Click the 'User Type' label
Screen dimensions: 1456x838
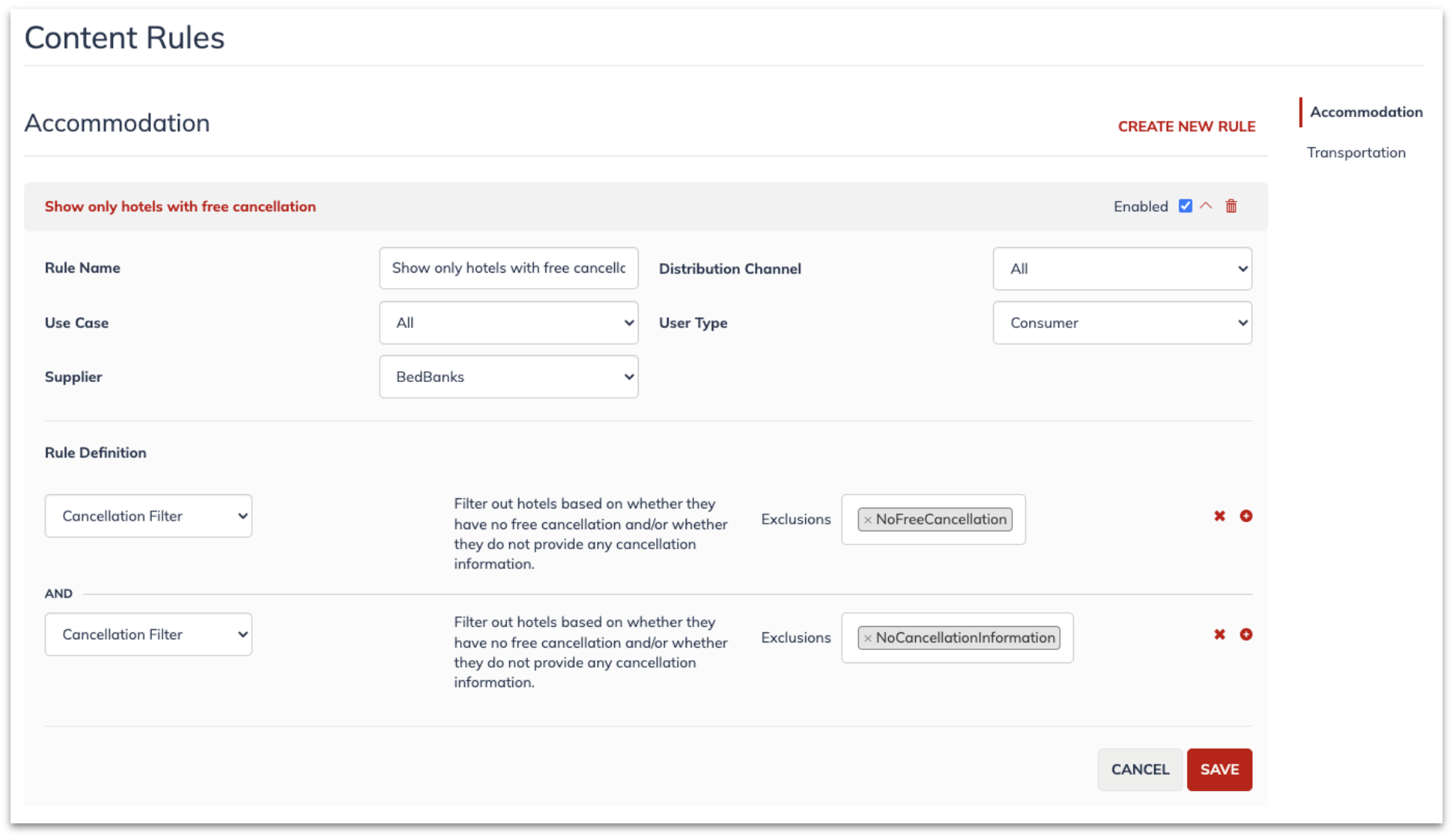[x=693, y=323]
